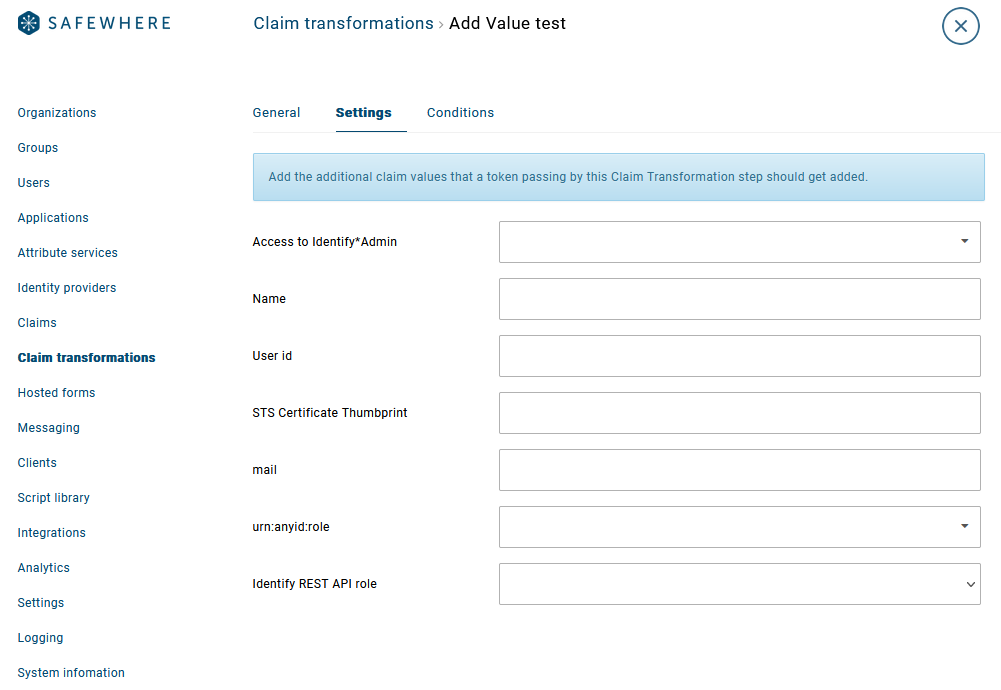Click into the User id field
The width and height of the screenshot is (1001, 690).
[739, 356]
